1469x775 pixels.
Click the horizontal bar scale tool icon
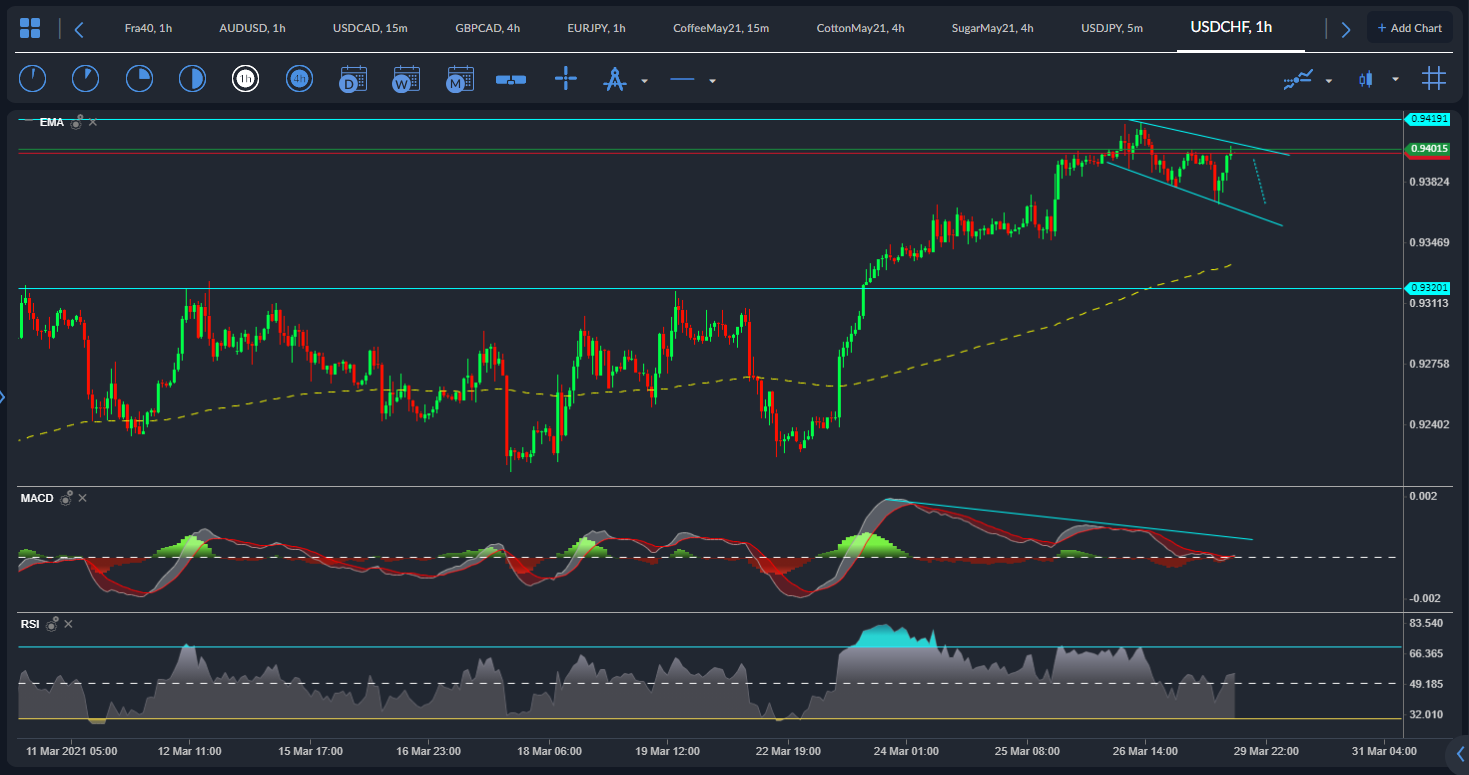(511, 80)
